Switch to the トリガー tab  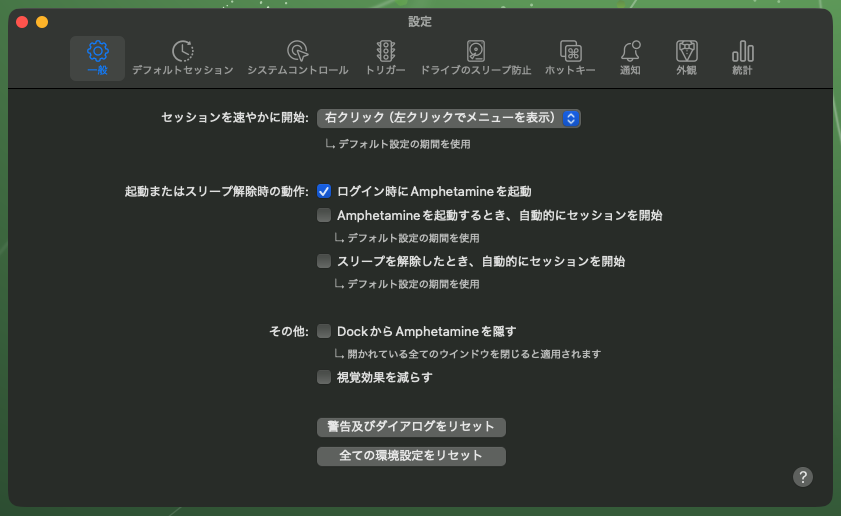(385, 58)
